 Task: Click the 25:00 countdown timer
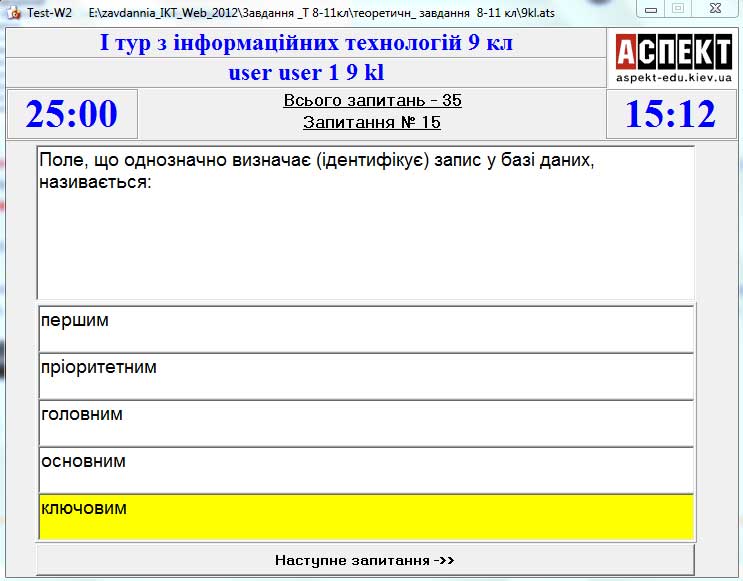pos(72,114)
